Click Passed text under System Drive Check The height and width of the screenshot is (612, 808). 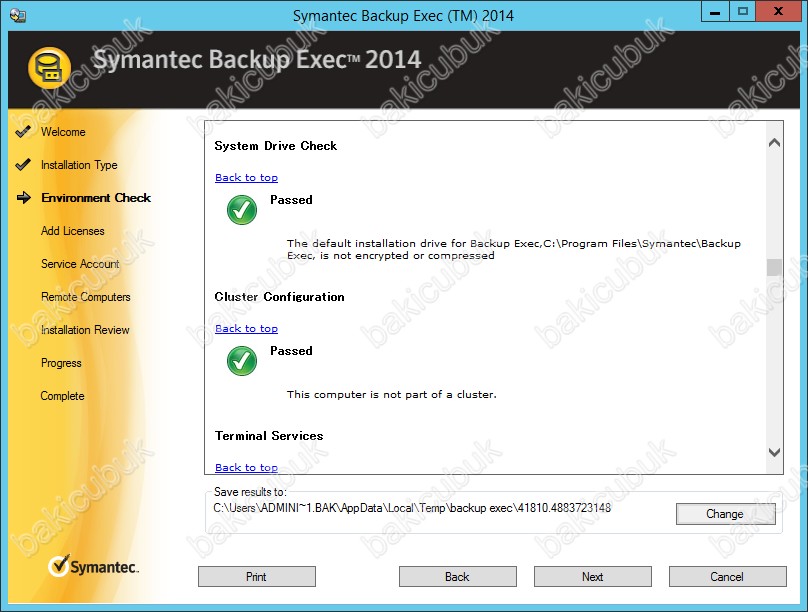point(291,200)
